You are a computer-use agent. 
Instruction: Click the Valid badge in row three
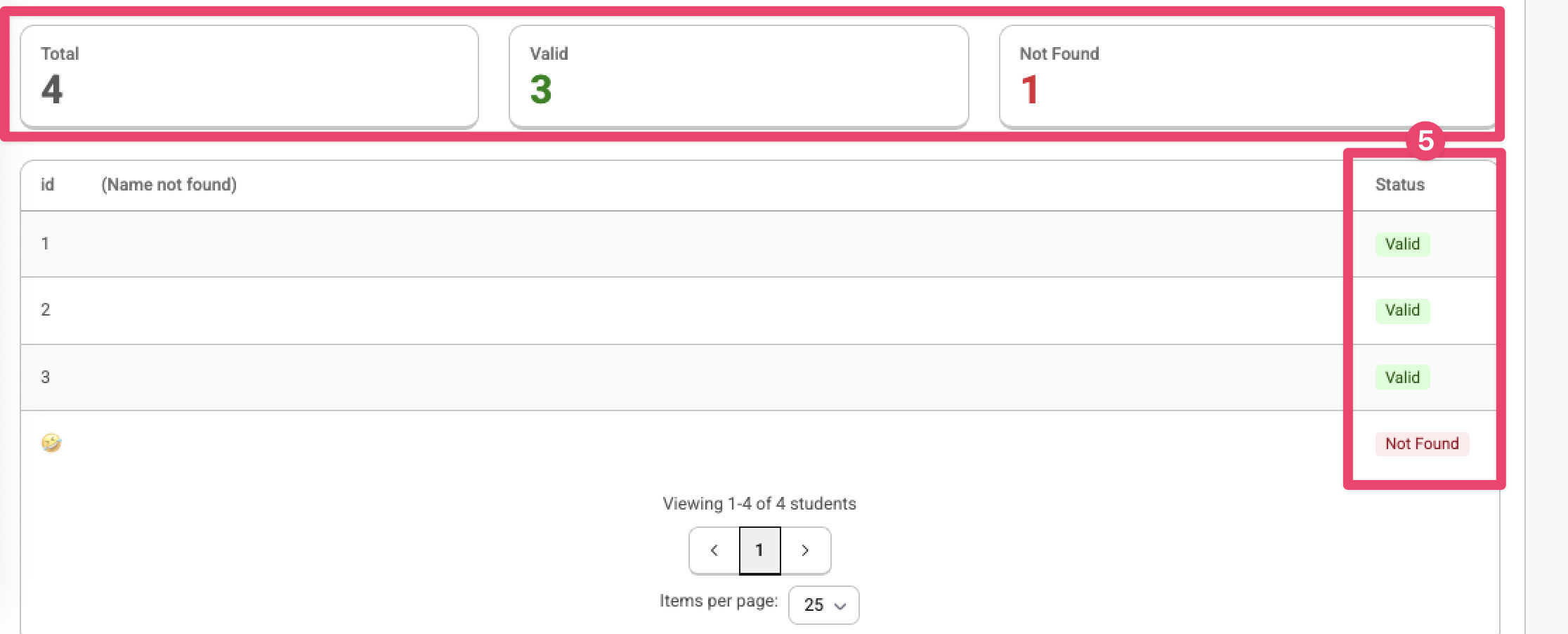point(1402,377)
